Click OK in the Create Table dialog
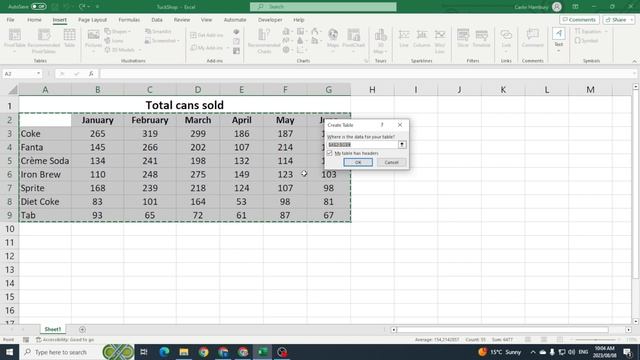Screen dimensions: 640x360 click(358, 162)
